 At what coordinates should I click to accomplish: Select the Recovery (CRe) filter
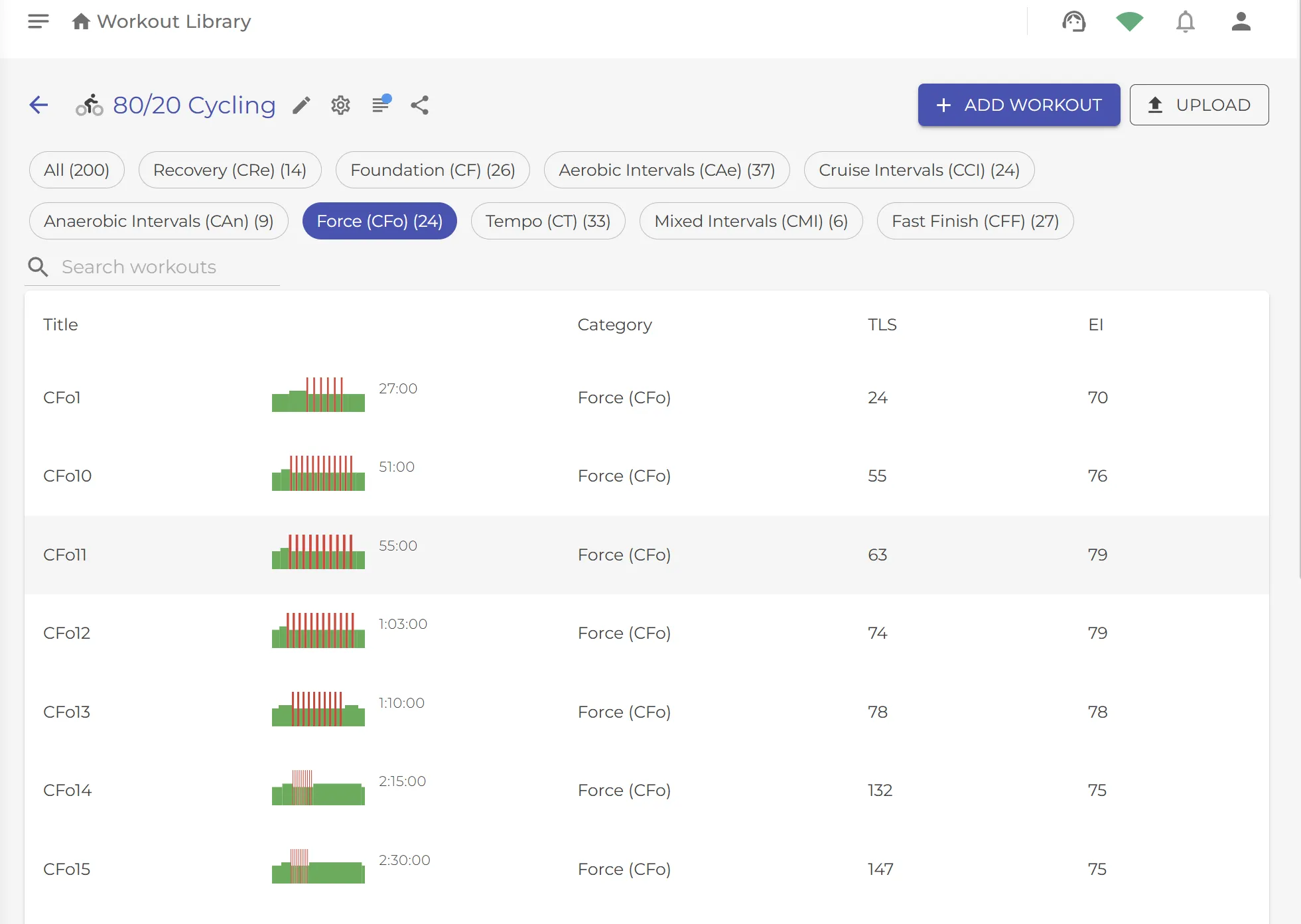(x=230, y=170)
